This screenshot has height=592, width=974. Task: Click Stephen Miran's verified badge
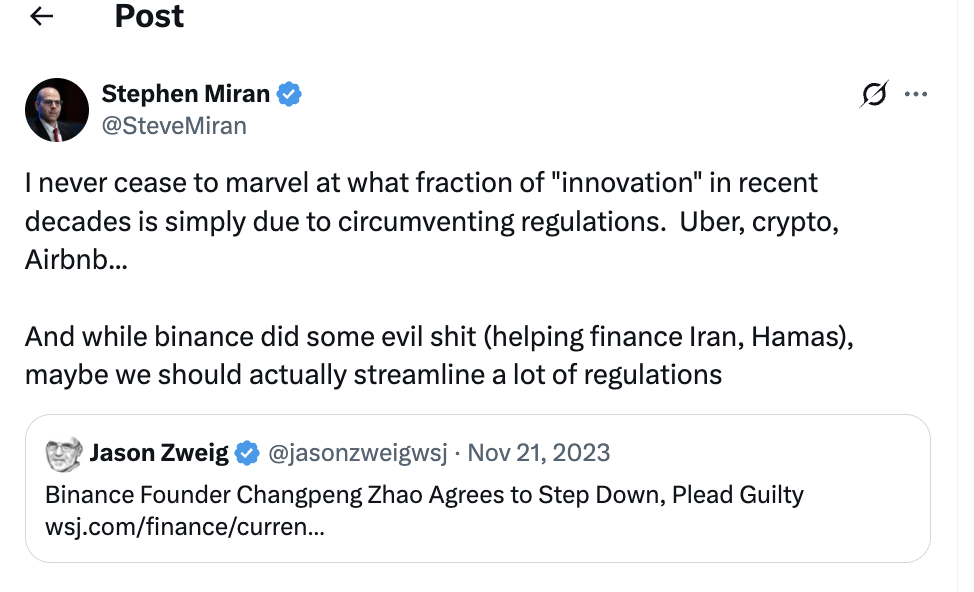290,95
